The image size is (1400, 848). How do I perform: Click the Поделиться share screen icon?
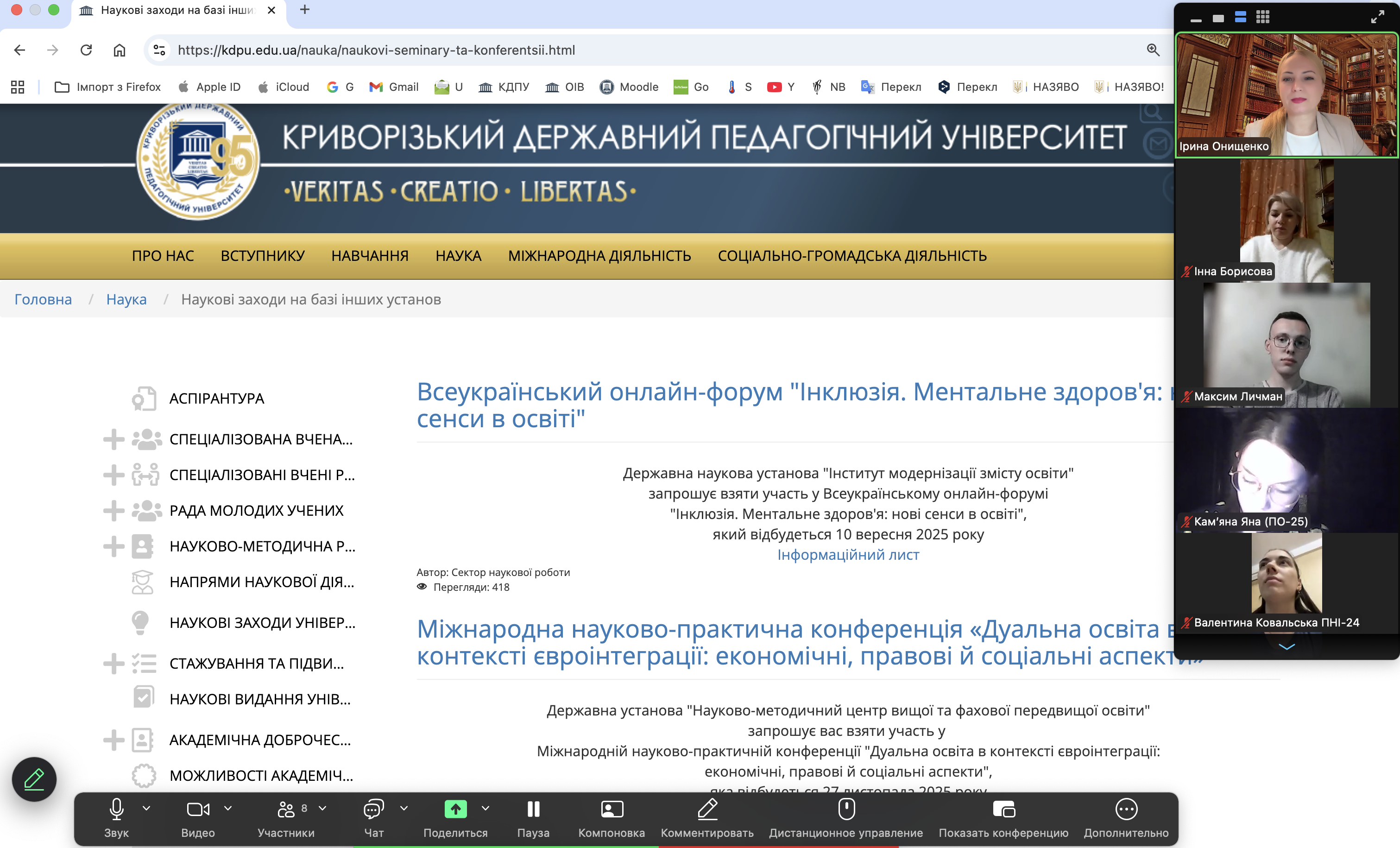point(455,809)
